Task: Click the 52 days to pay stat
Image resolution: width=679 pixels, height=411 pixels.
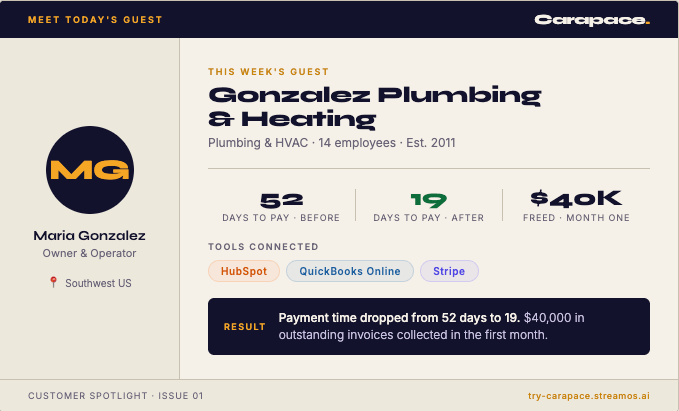Action: coord(281,206)
